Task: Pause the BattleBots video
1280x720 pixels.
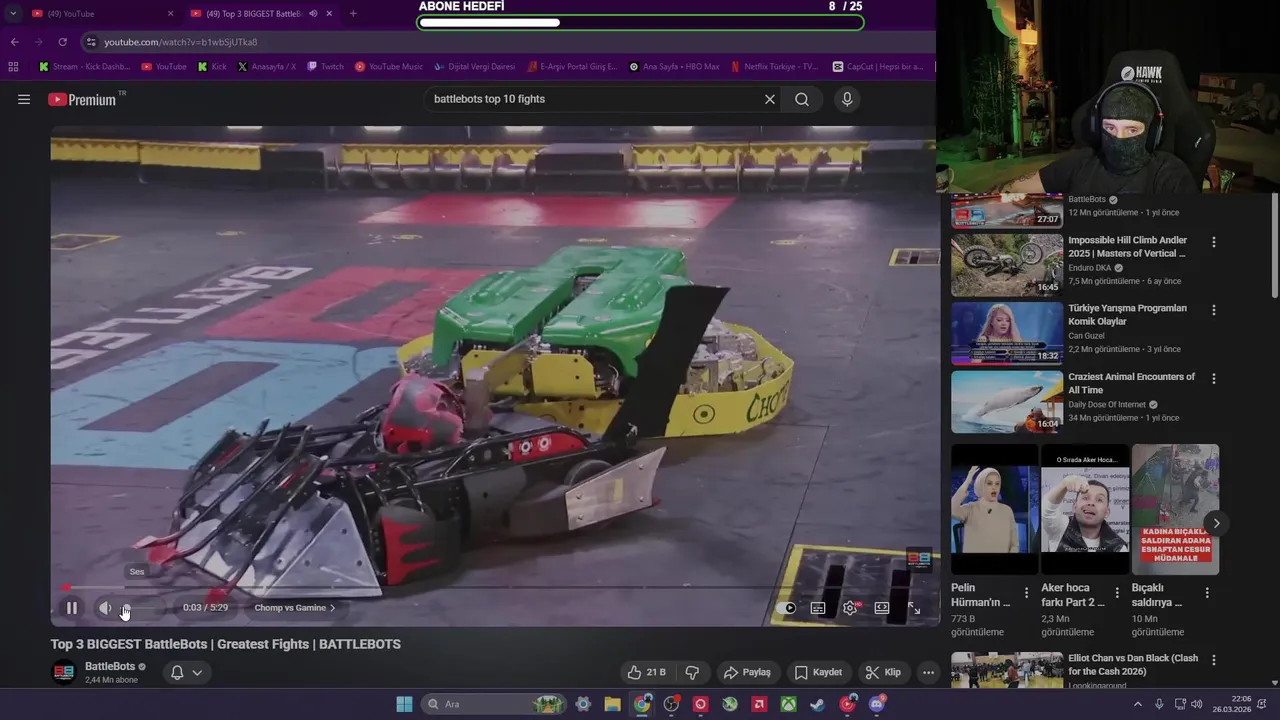Action: (x=72, y=608)
